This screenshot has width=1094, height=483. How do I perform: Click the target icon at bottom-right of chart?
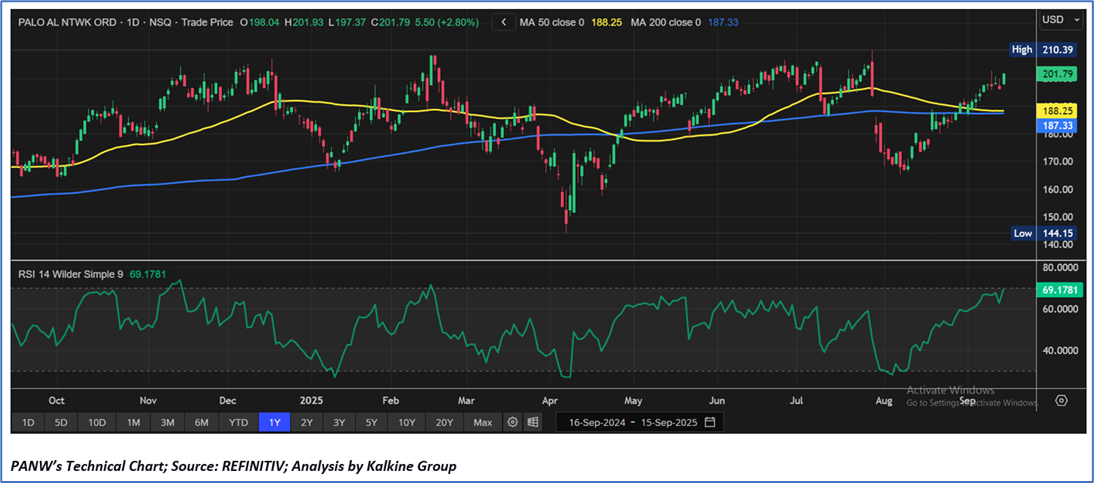click(x=1061, y=401)
